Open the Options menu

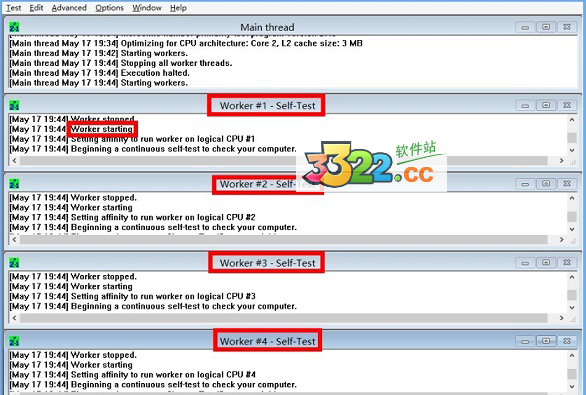click(109, 7)
